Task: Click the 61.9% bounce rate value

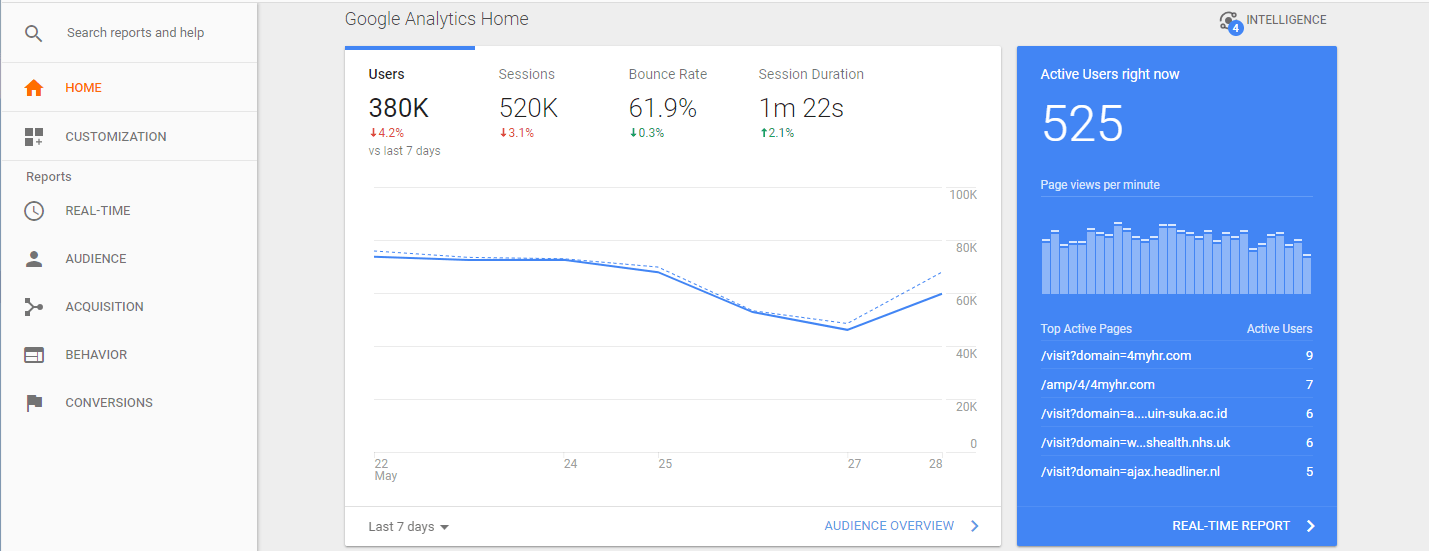Action: (662, 108)
